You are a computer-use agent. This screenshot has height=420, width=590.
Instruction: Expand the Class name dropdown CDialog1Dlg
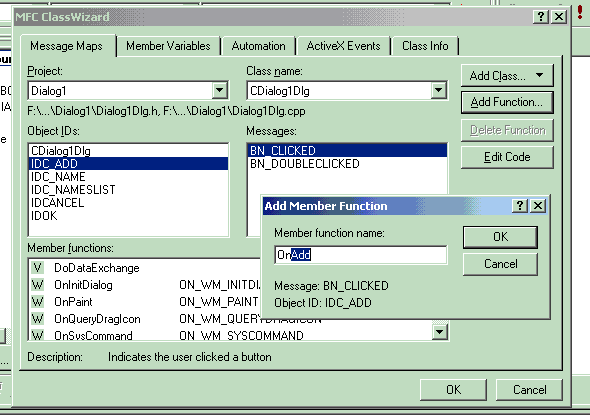(x=438, y=90)
